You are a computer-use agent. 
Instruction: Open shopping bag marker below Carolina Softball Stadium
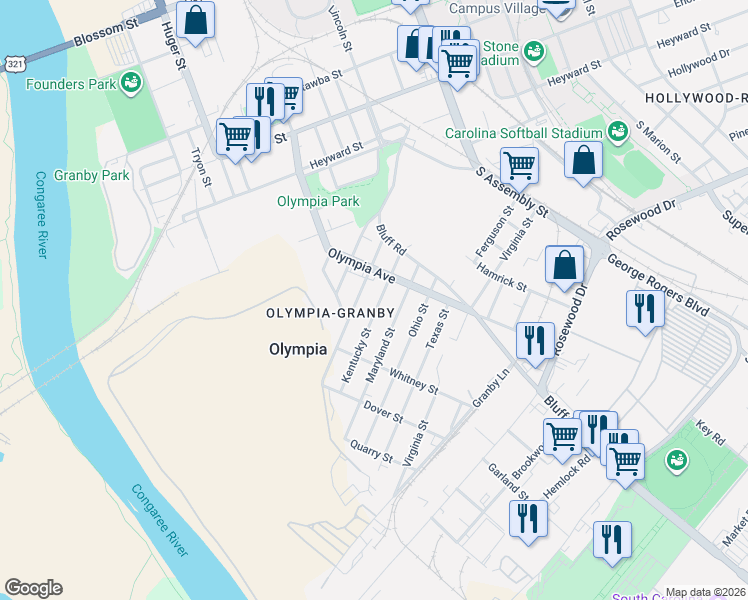(x=583, y=164)
